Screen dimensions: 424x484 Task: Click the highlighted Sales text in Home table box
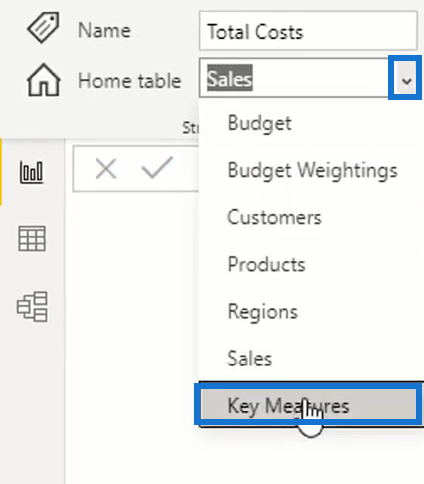[x=230, y=78]
